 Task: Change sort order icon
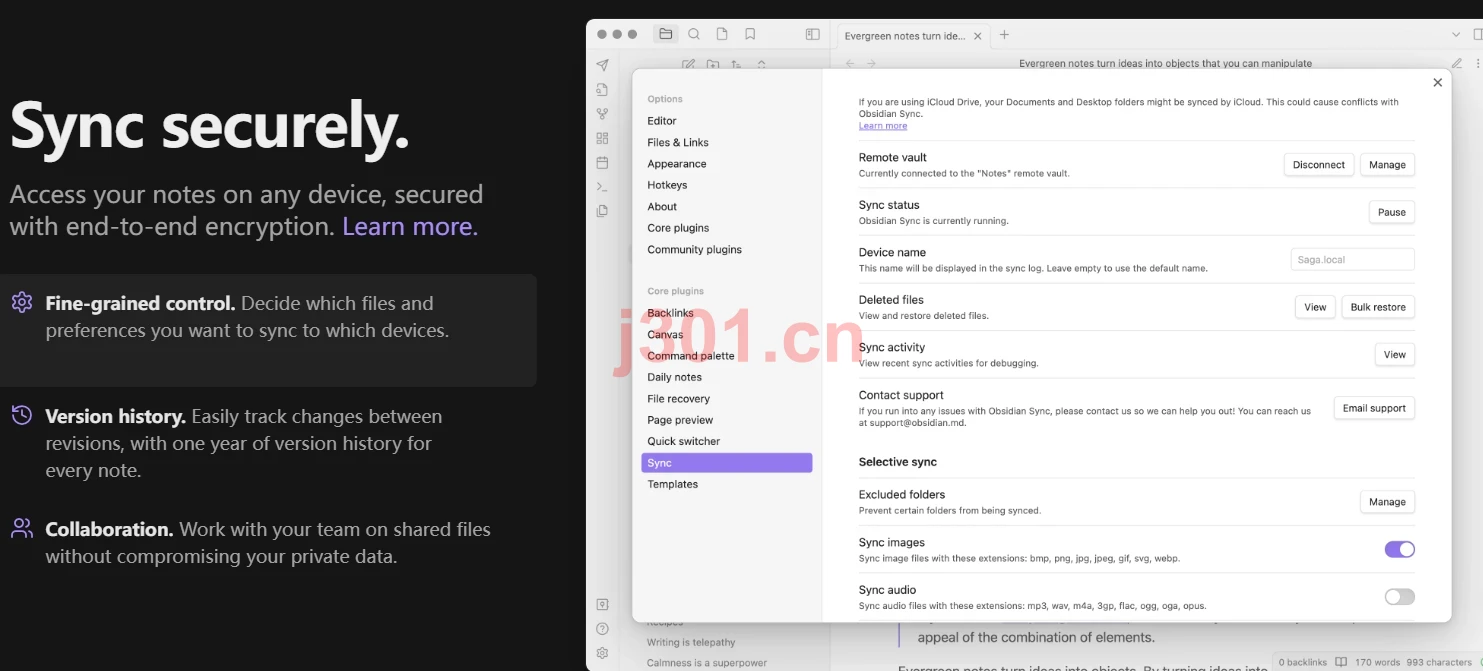coord(736,64)
